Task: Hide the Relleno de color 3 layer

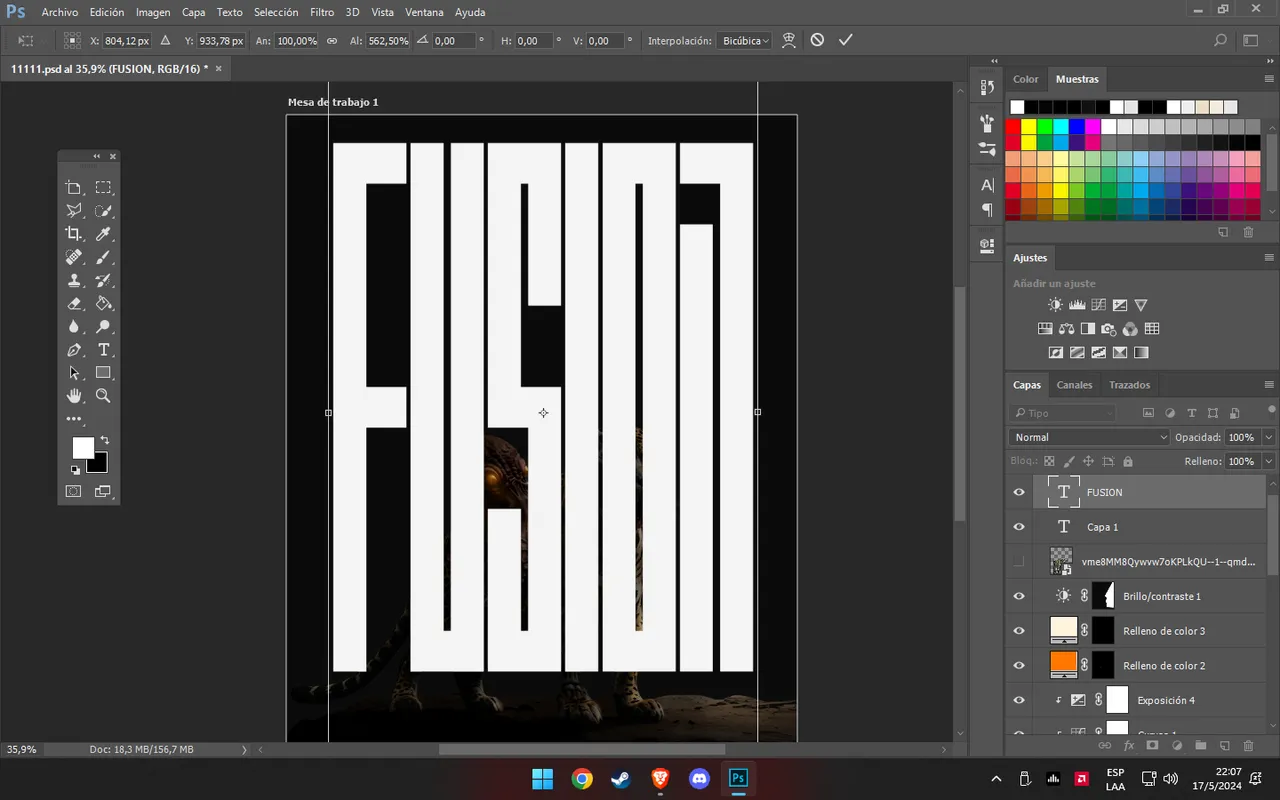Action: point(1019,631)
